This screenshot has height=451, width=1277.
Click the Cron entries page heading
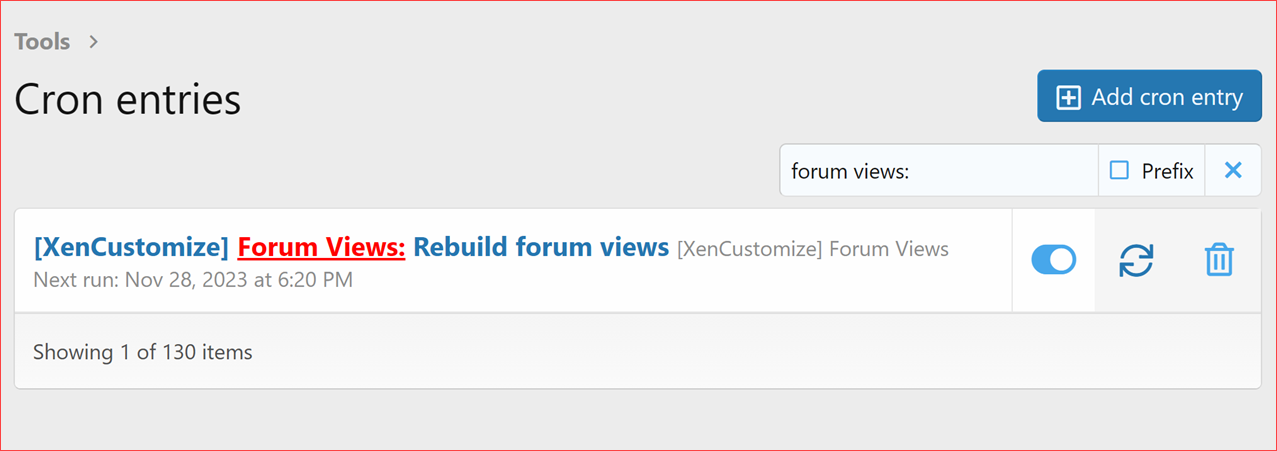coord(127,99)
